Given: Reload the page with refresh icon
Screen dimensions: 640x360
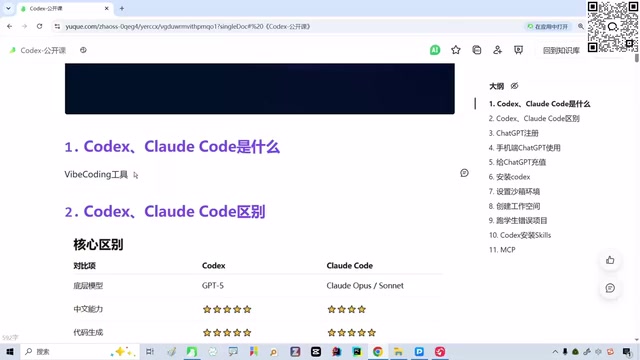Looking at the screenshot, I should click(40, 27).
